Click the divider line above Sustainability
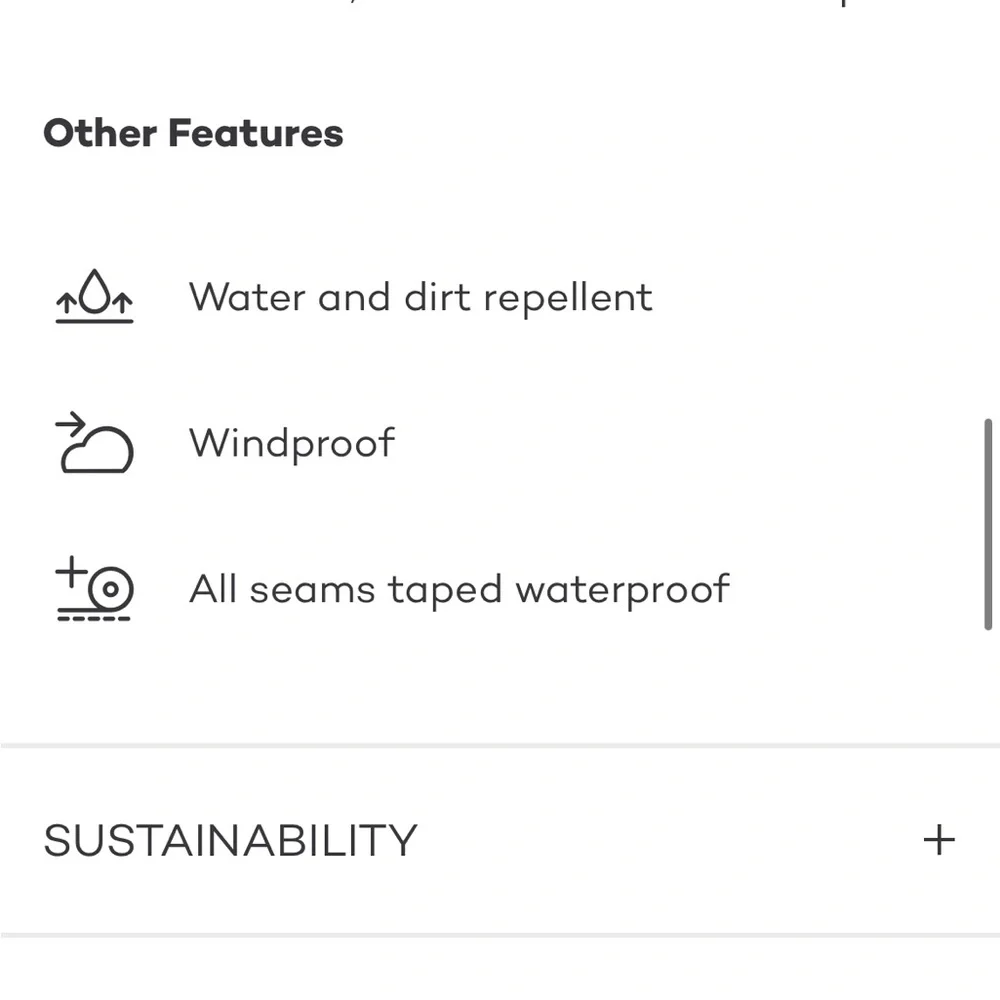1000x1000 pixels. [x=500, y=745]
